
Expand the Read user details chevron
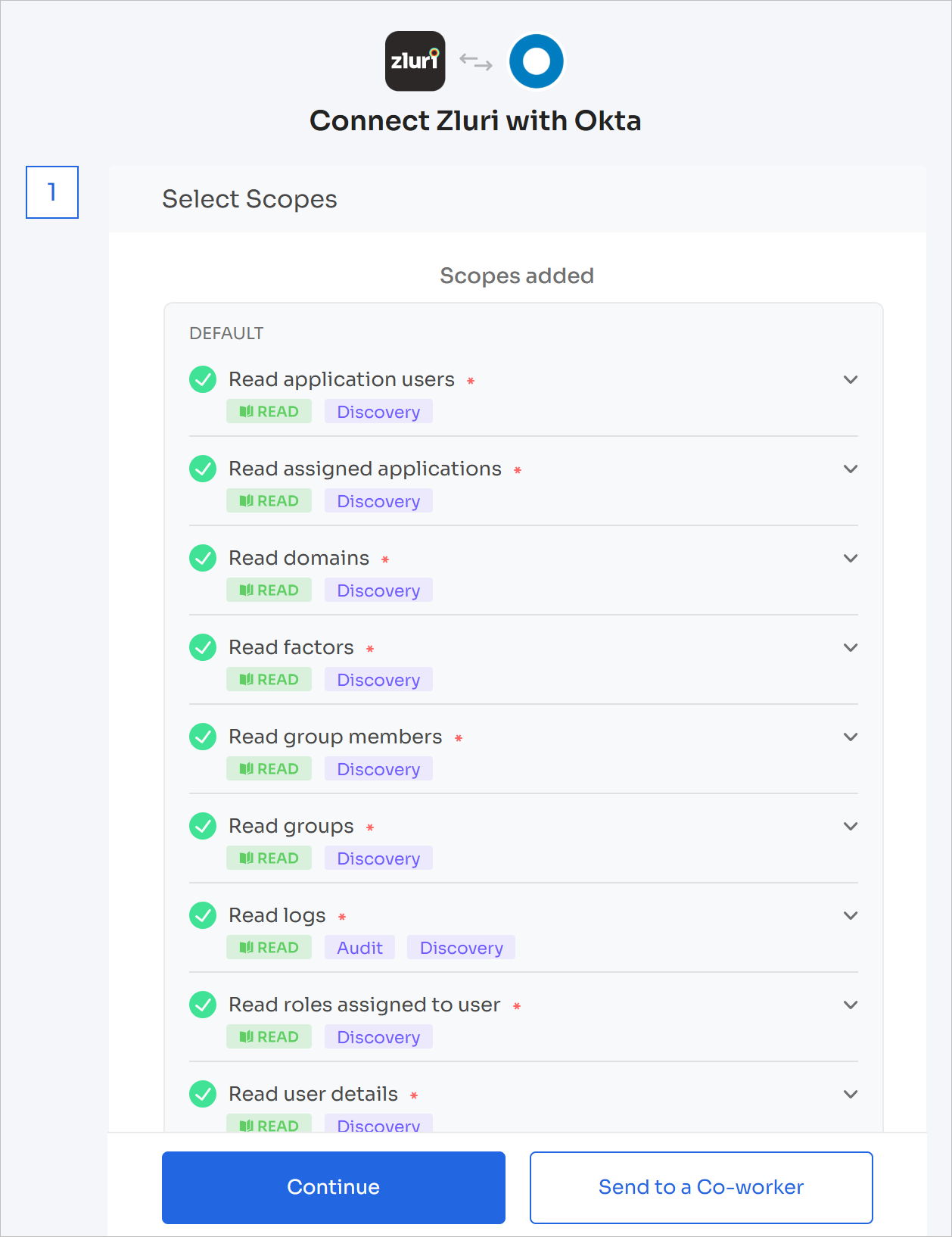point(851,1094)
